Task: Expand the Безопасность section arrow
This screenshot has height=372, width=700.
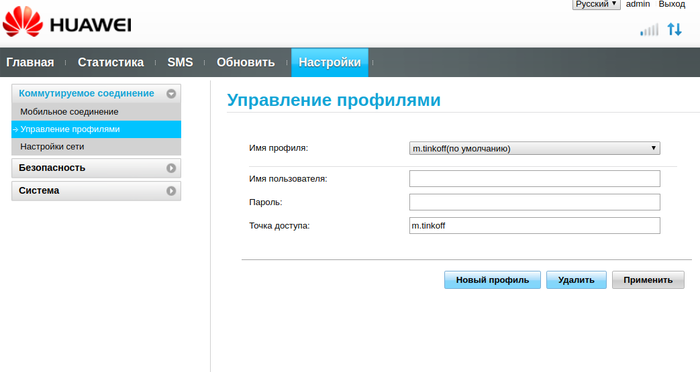Action: click(x=171, y=168)
